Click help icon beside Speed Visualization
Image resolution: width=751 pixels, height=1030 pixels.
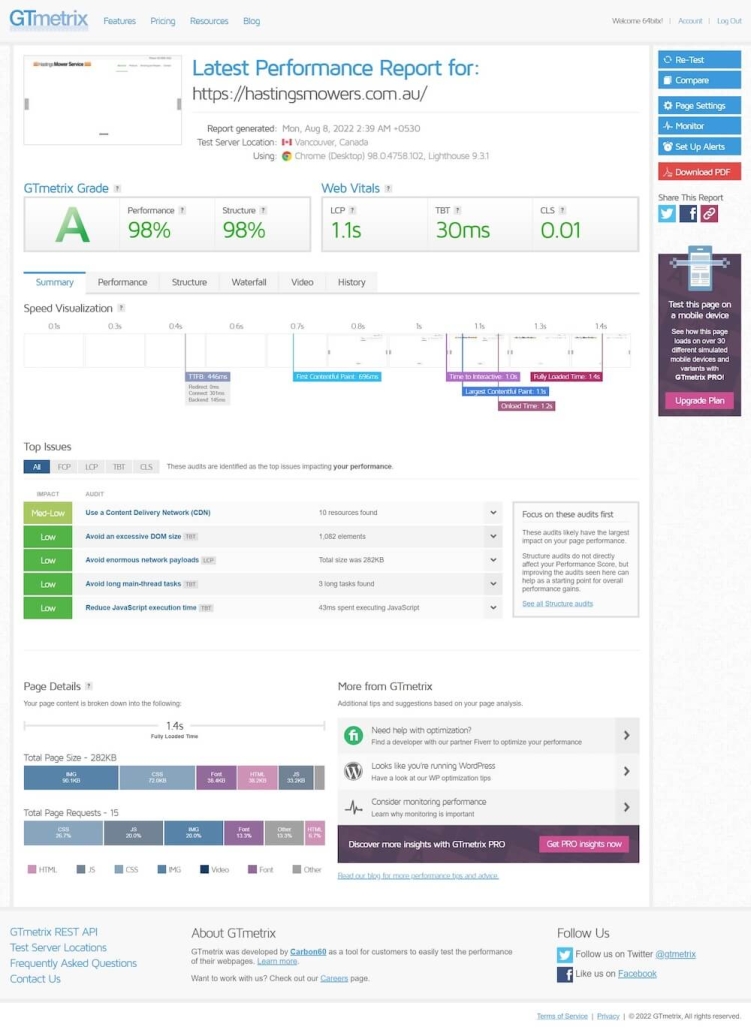click(x=121, y=308)
